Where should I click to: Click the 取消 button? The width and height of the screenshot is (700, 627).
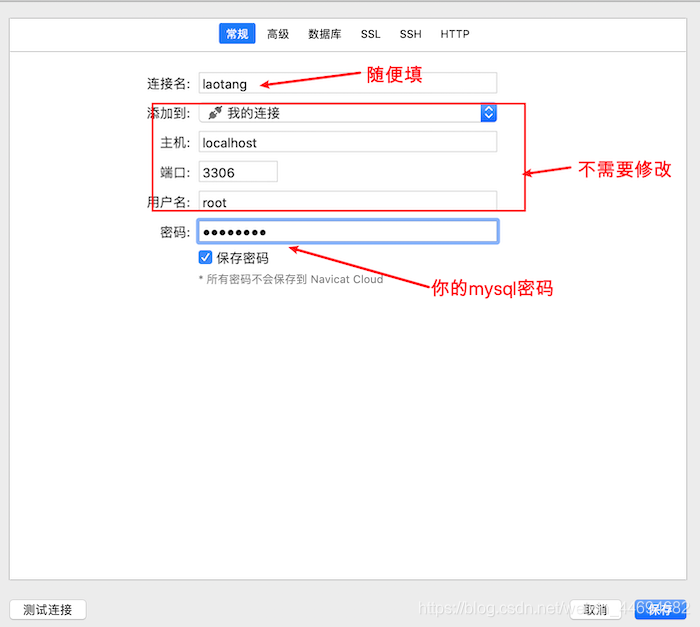(x=596, y=610)
